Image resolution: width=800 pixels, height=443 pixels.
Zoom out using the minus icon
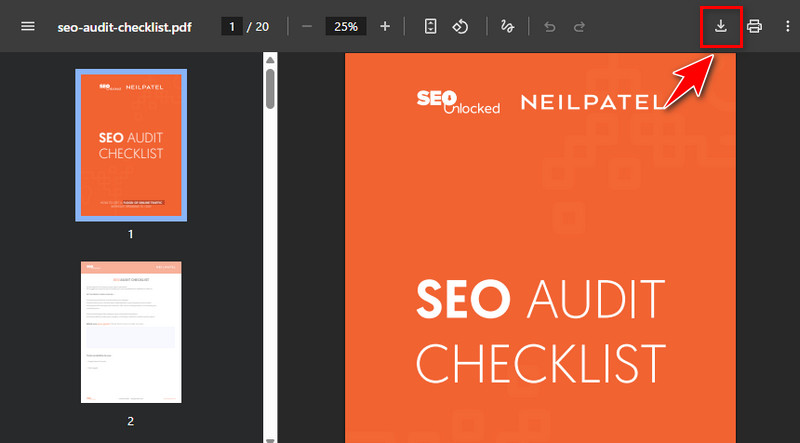tap(306, 26)
